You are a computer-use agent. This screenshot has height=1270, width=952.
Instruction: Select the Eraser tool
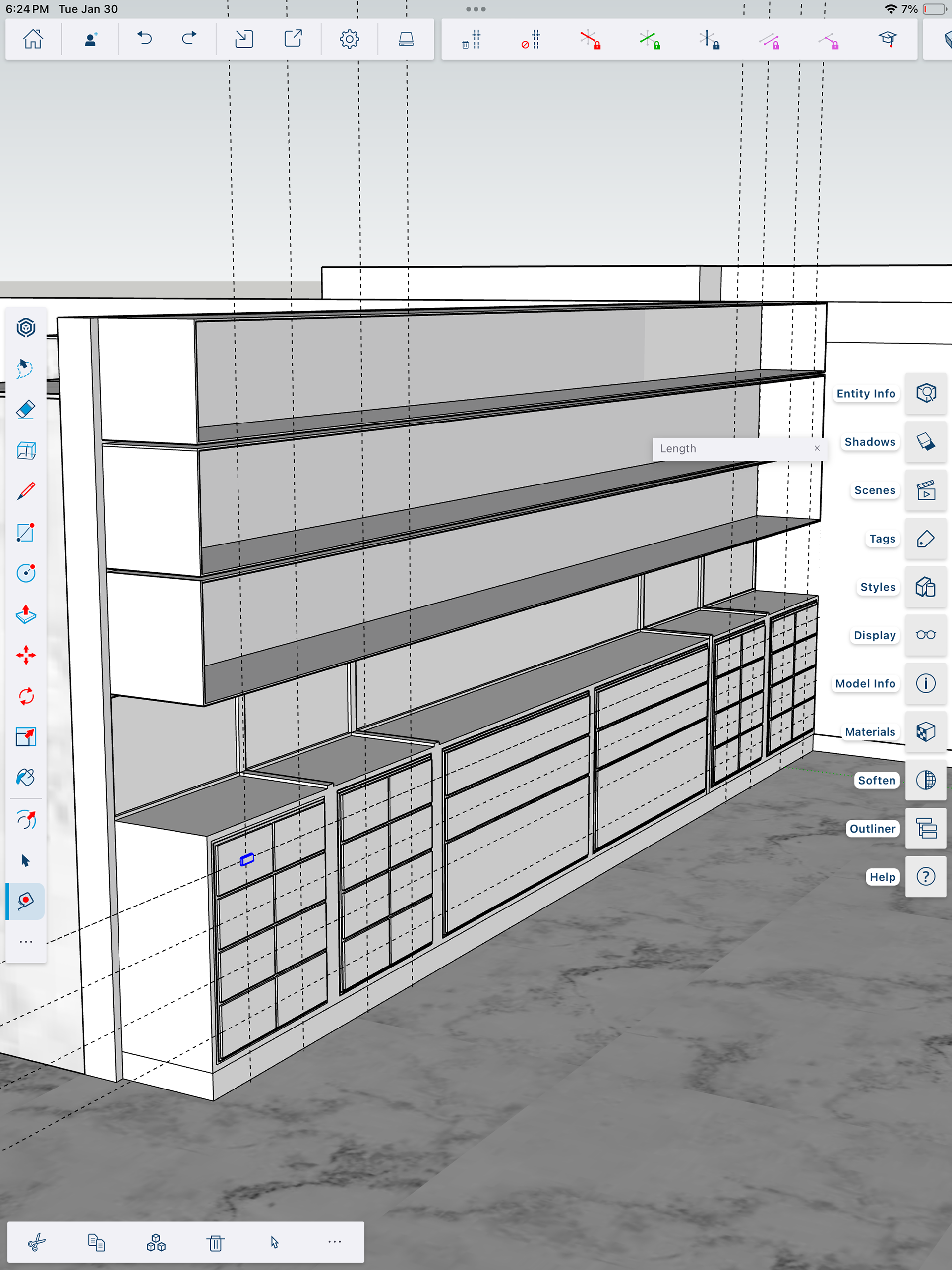[x=26, y=409]
